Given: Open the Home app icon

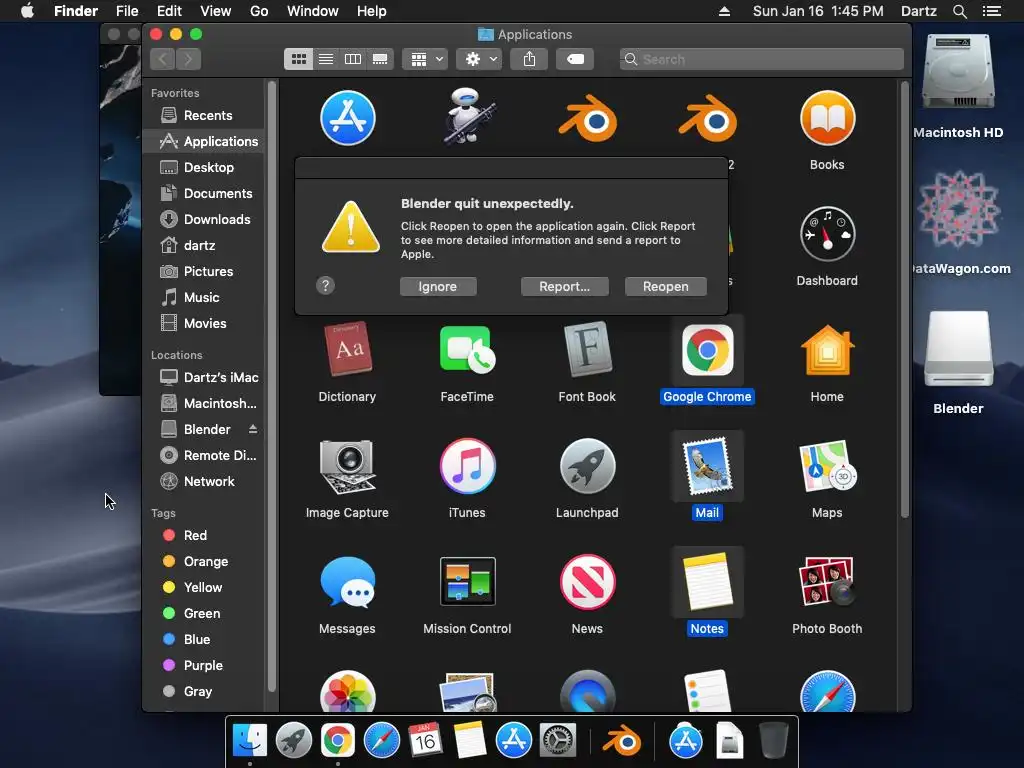Looking at the screenshot, I should pos(827,350).
